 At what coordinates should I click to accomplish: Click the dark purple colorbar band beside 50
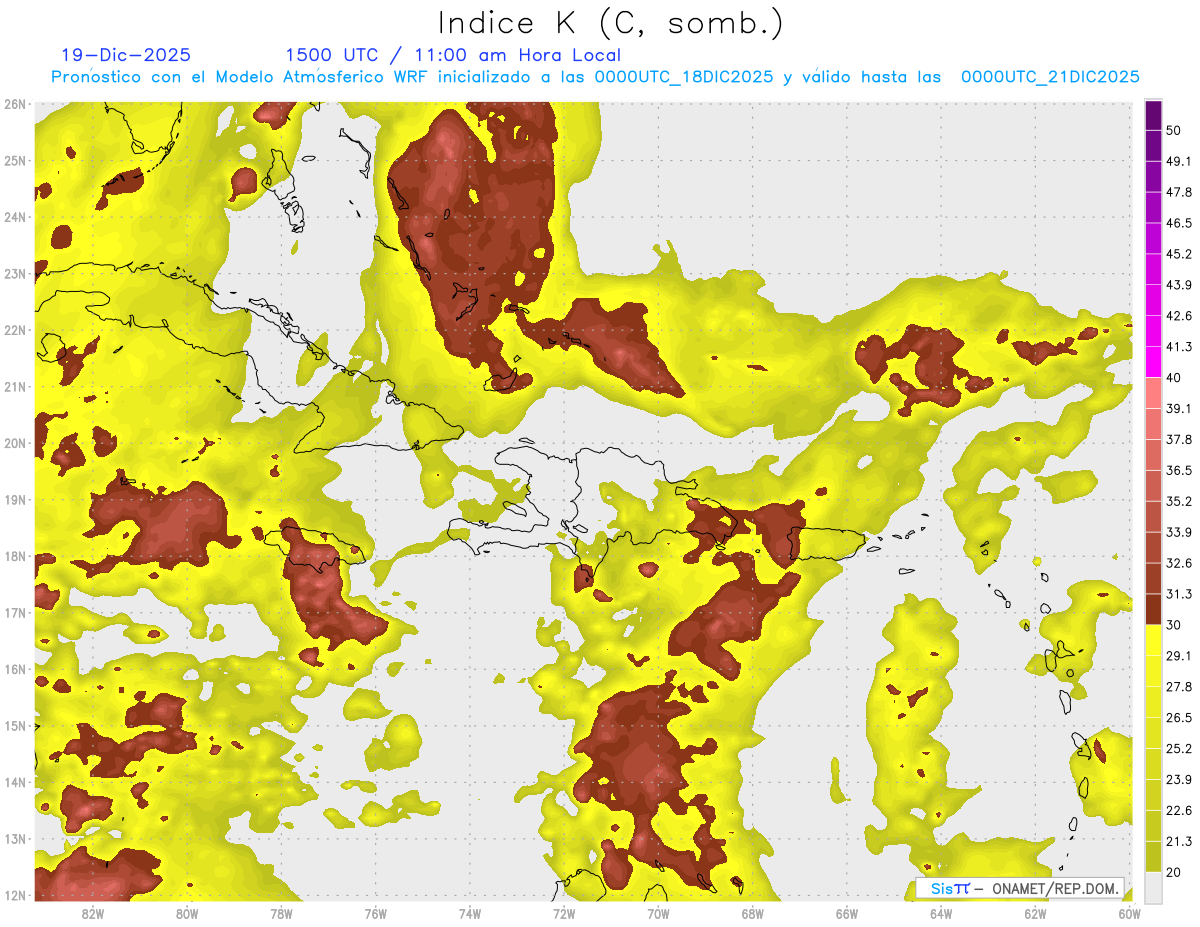(x=1153, y=115)
